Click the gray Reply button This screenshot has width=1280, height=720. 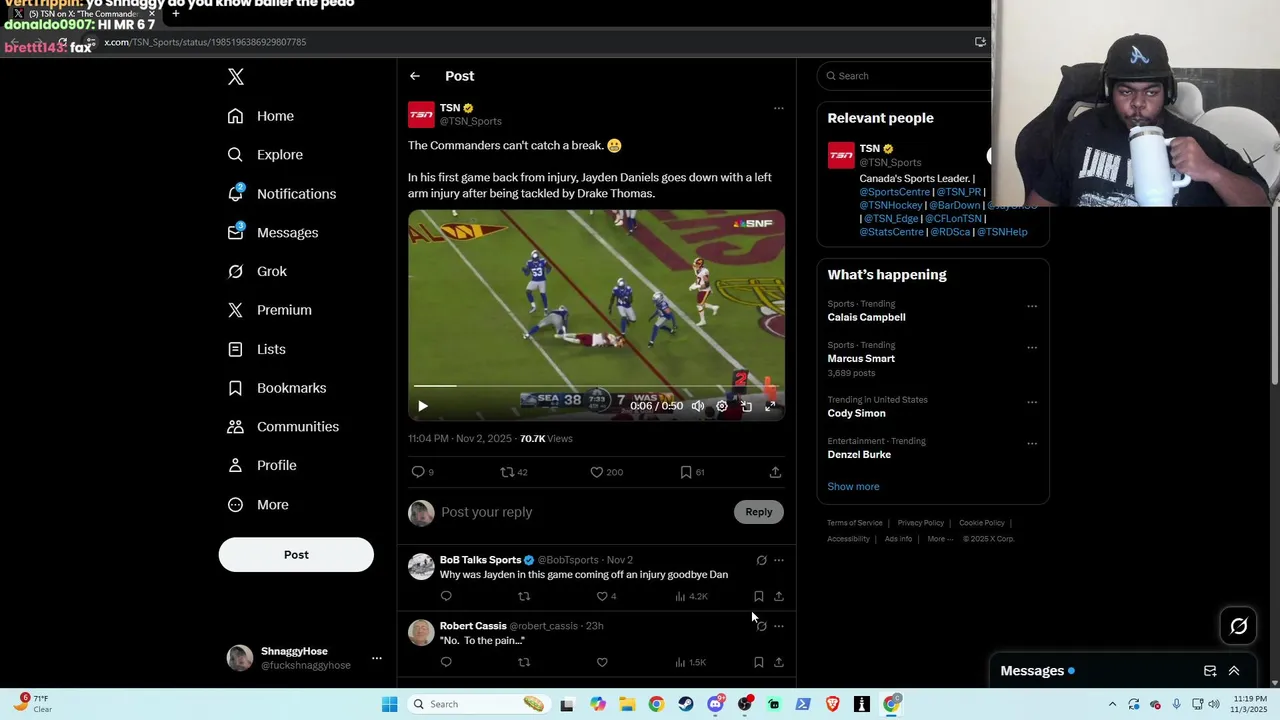[x=759, y=512]
